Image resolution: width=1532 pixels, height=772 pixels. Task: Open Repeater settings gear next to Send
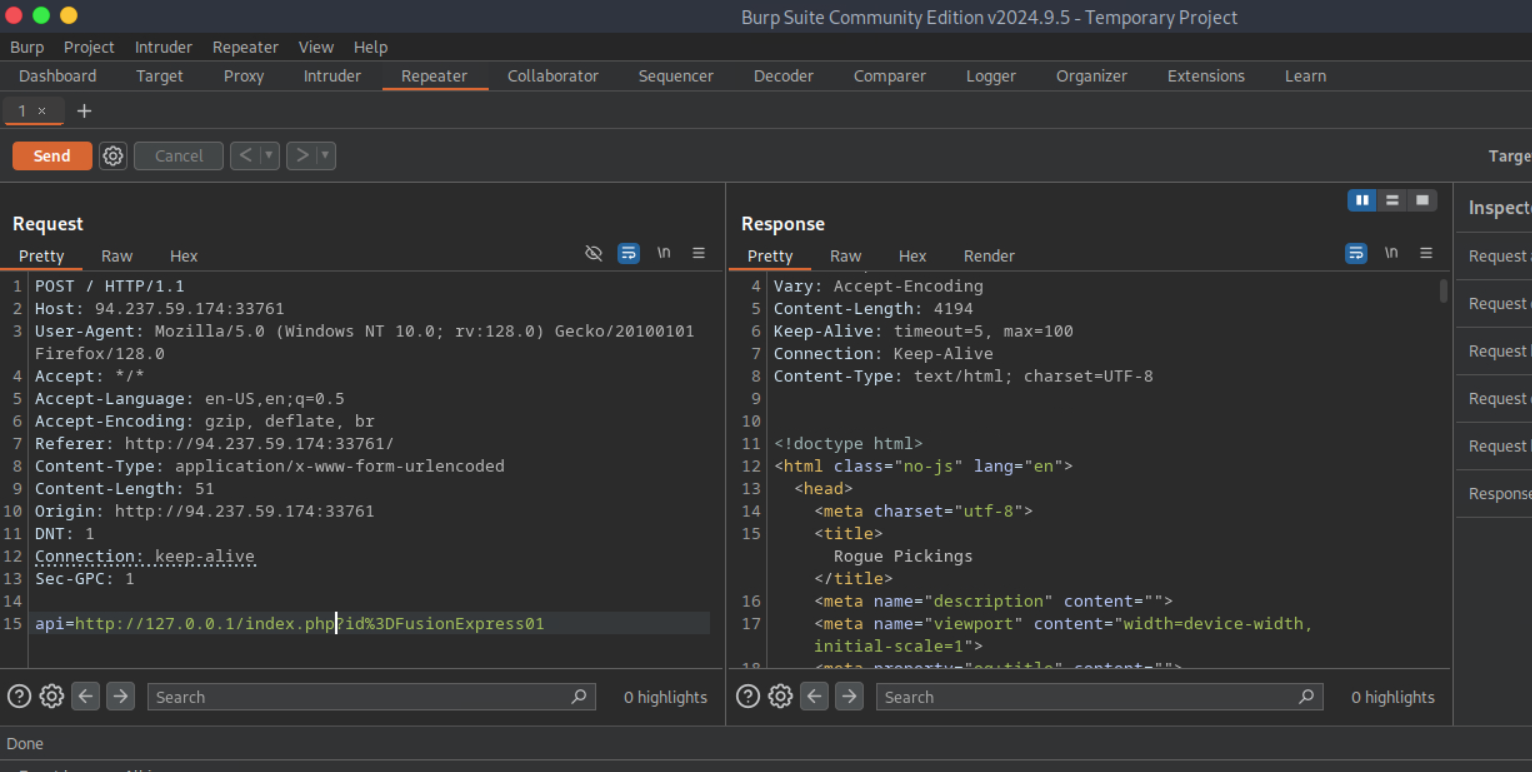[x=113, y=156]
